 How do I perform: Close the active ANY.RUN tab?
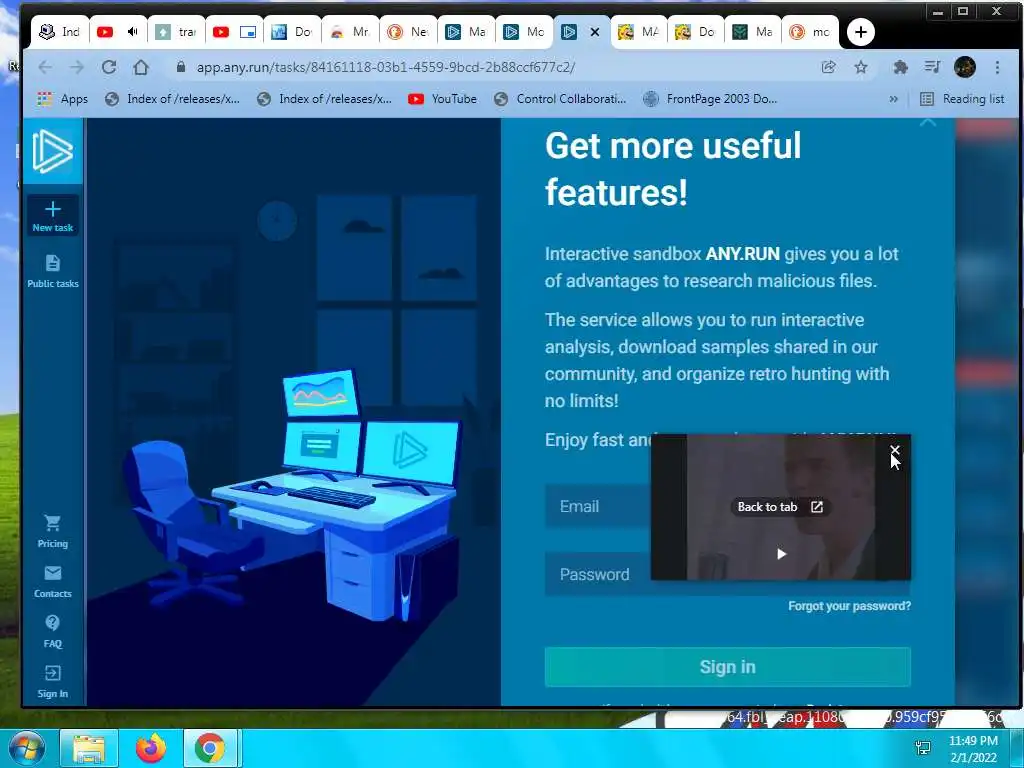coord(595,32)
